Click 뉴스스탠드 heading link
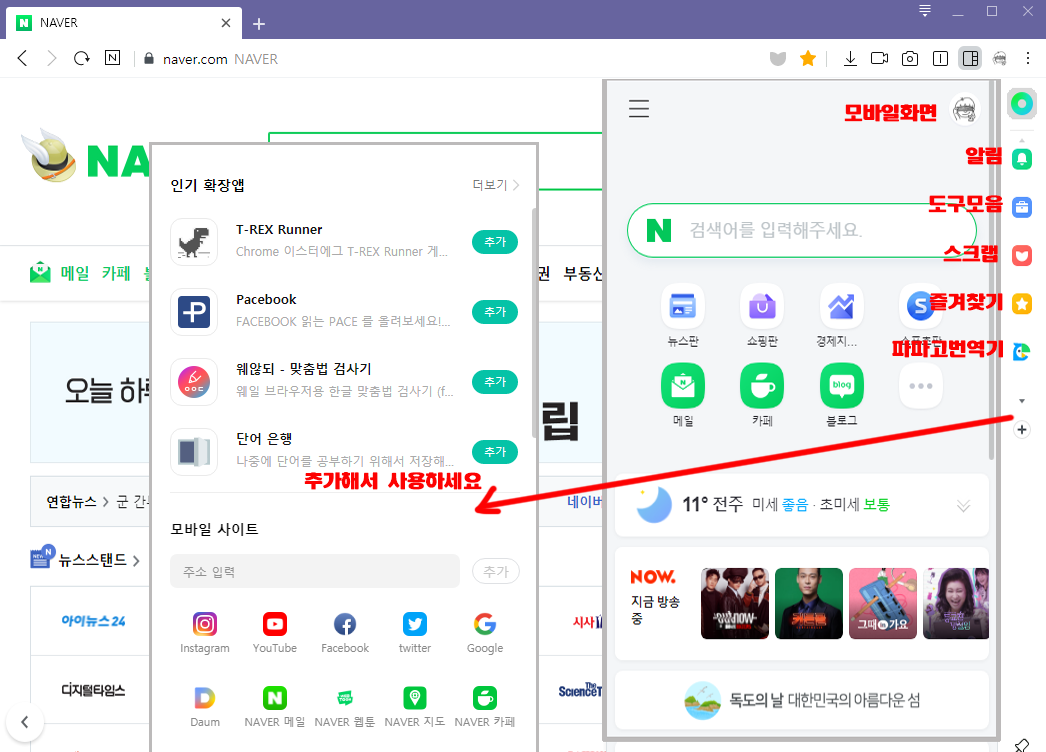 click(x=93, y=560)
